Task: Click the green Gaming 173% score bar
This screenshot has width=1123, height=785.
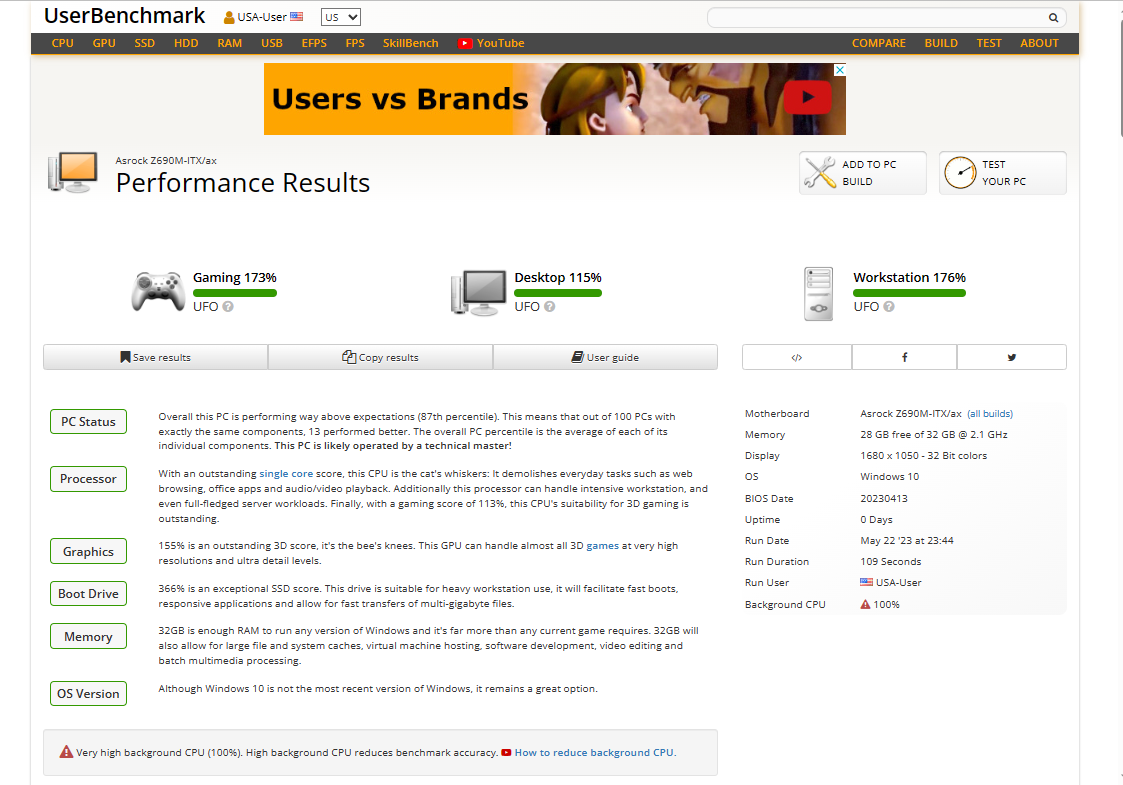Action: 234,293
